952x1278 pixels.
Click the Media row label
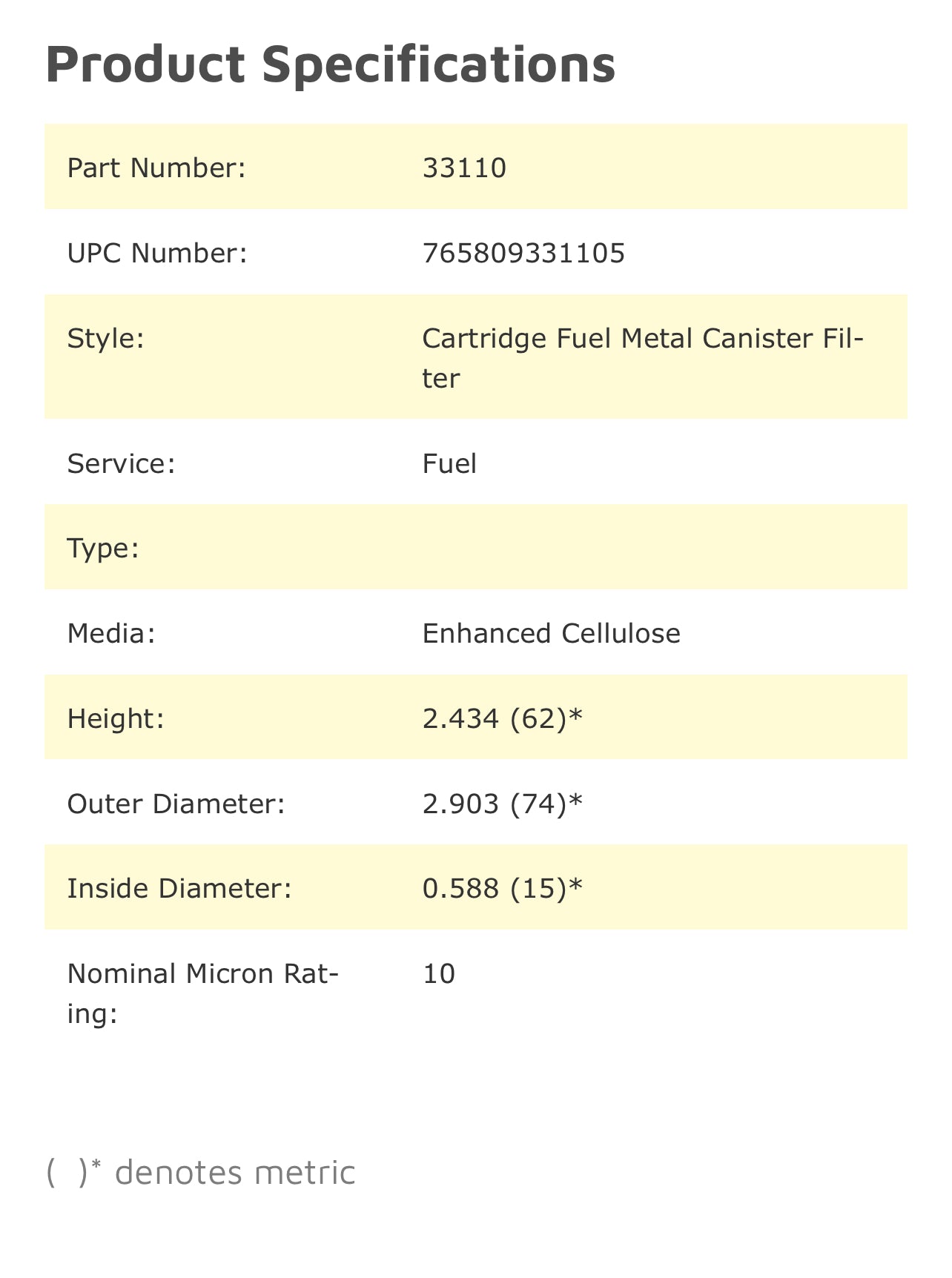(111, 634)
